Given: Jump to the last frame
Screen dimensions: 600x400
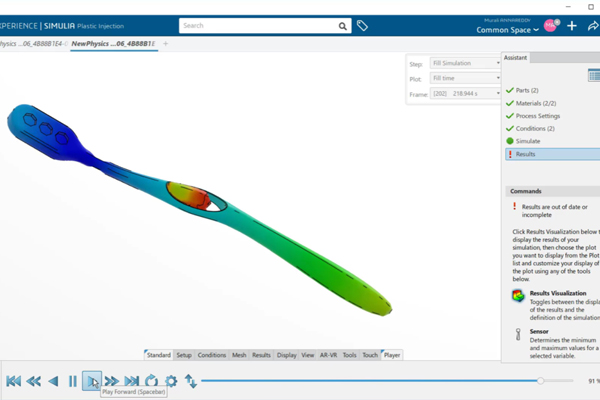Looking at the screenshot, I should click(x=131, y=381).
